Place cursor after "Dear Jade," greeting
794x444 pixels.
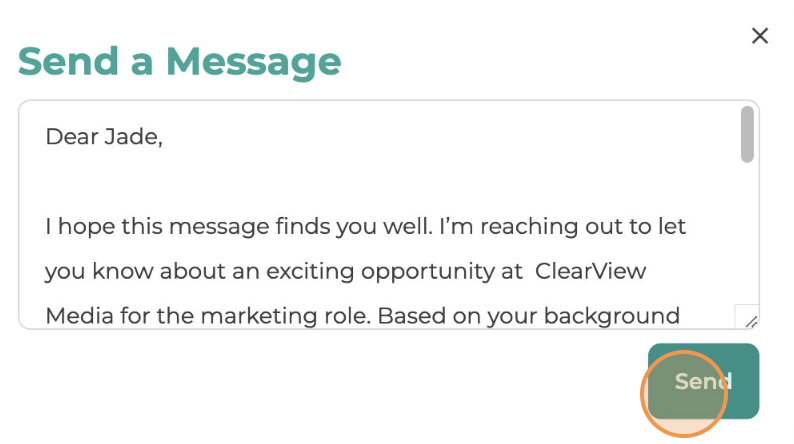pos(164,137)
